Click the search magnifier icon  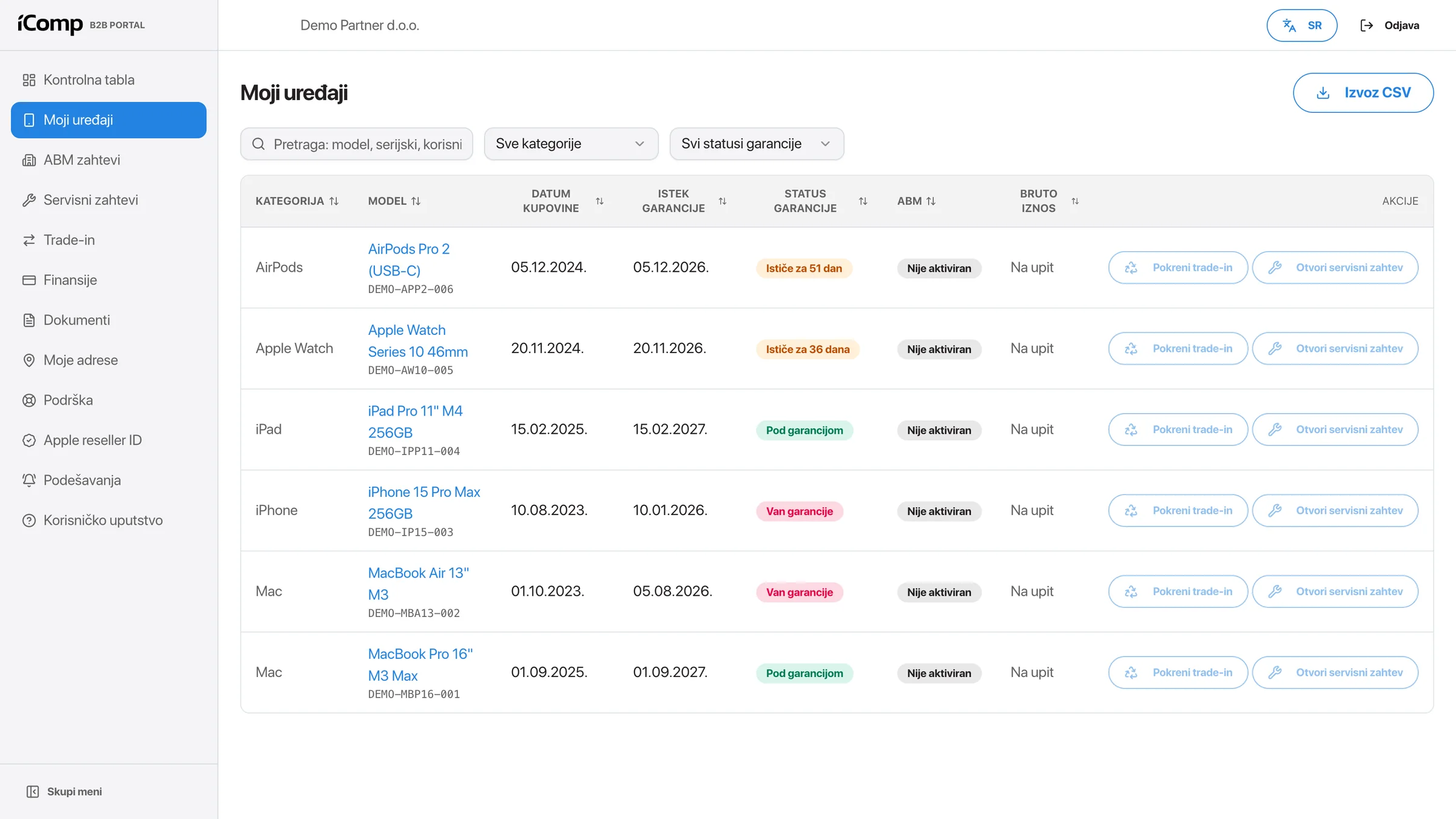tap(258, 144)
